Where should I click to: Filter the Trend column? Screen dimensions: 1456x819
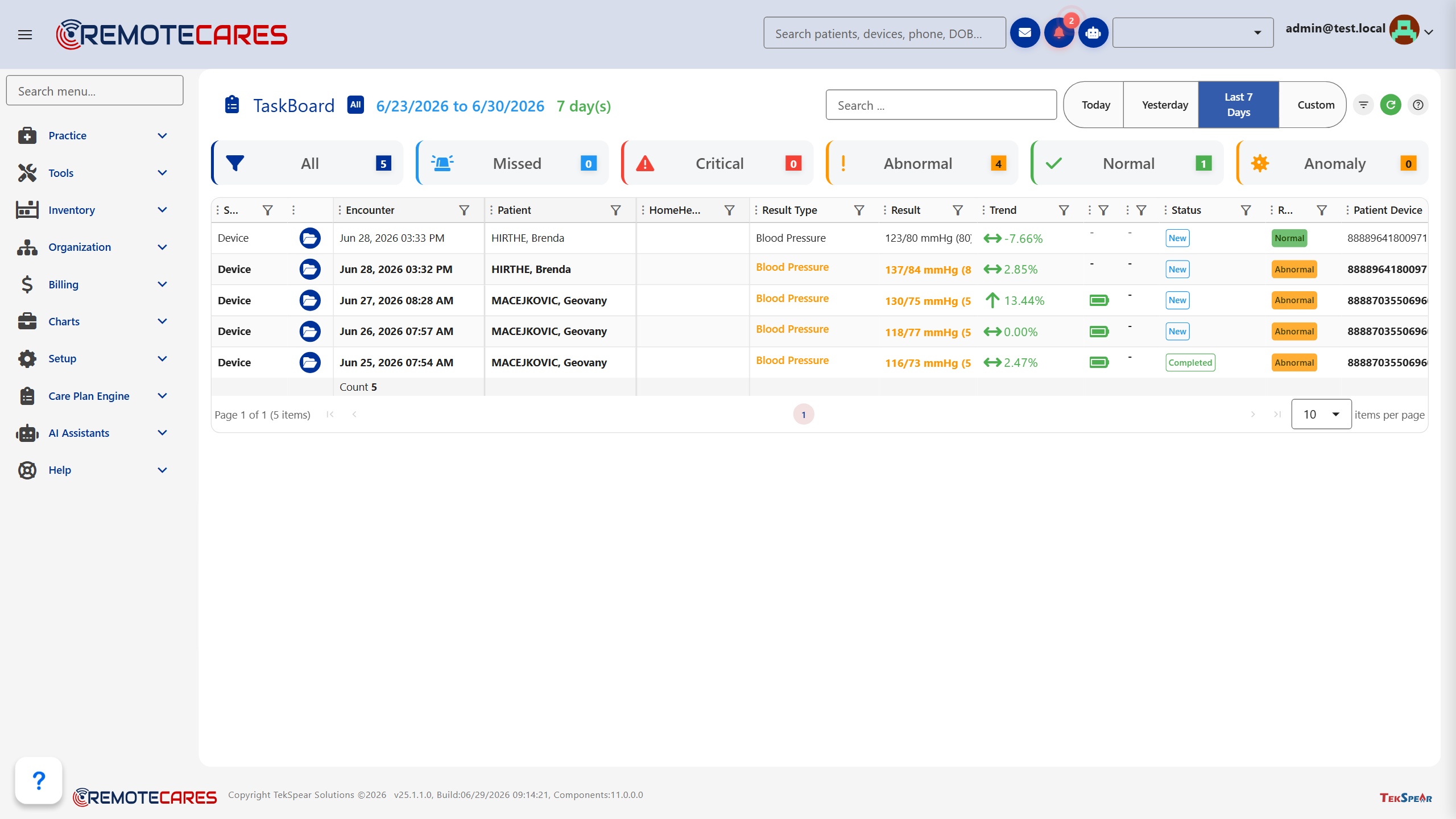pos(1064,210)
